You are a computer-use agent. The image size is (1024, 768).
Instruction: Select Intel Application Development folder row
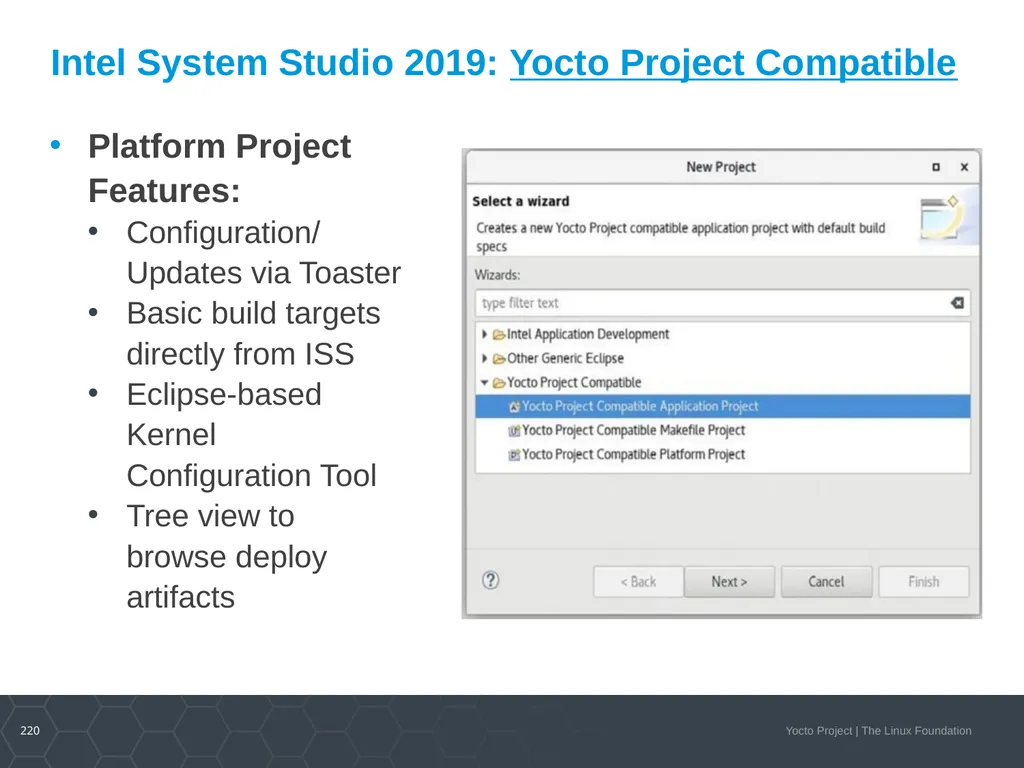click(722, 334)
